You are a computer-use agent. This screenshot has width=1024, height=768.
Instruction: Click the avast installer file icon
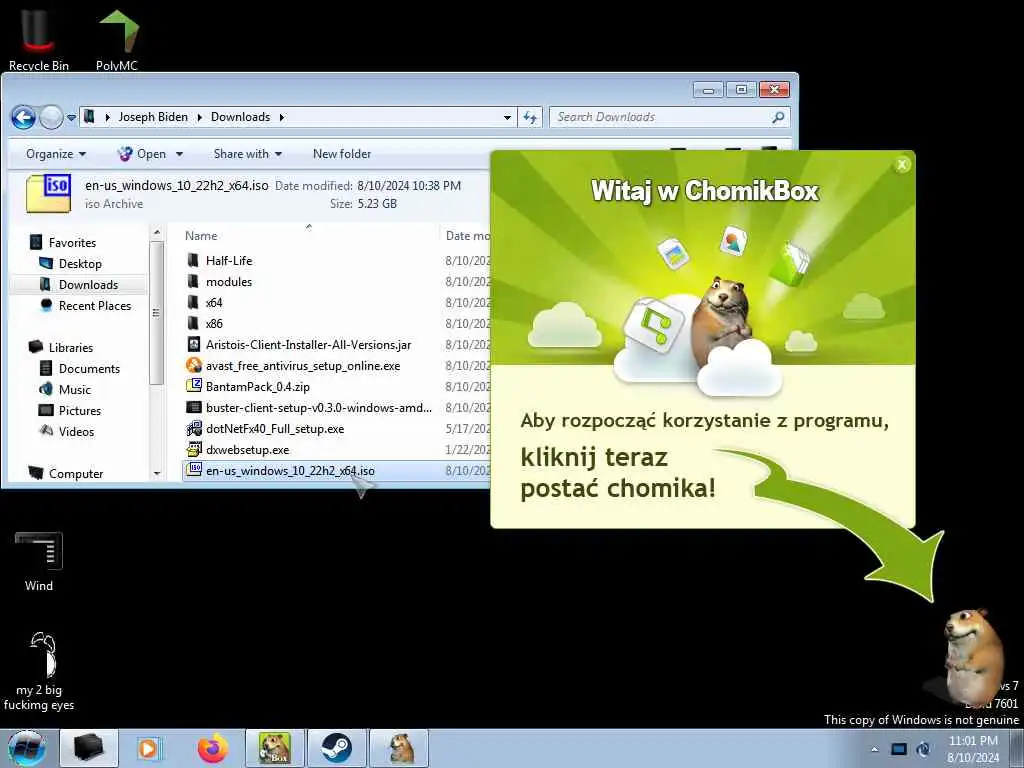coord(193,365)
